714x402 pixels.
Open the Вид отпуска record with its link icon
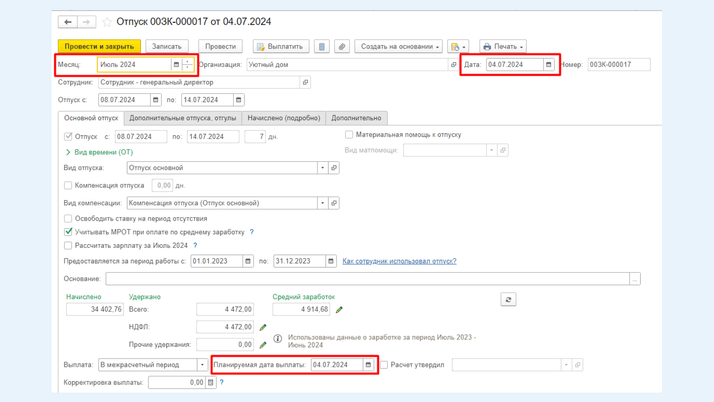point(334,168)
